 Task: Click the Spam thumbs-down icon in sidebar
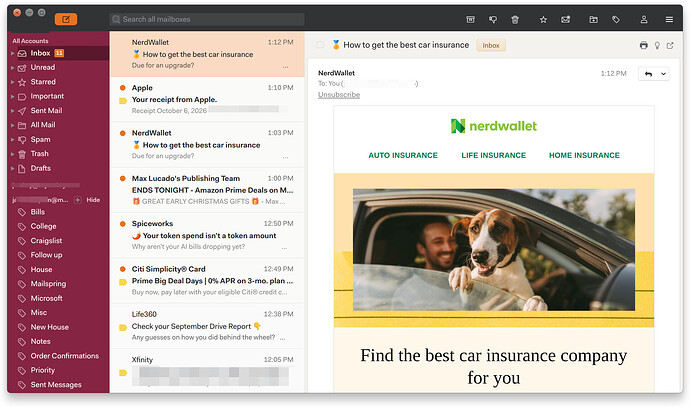pyautogui.click(x=22, y=139)
